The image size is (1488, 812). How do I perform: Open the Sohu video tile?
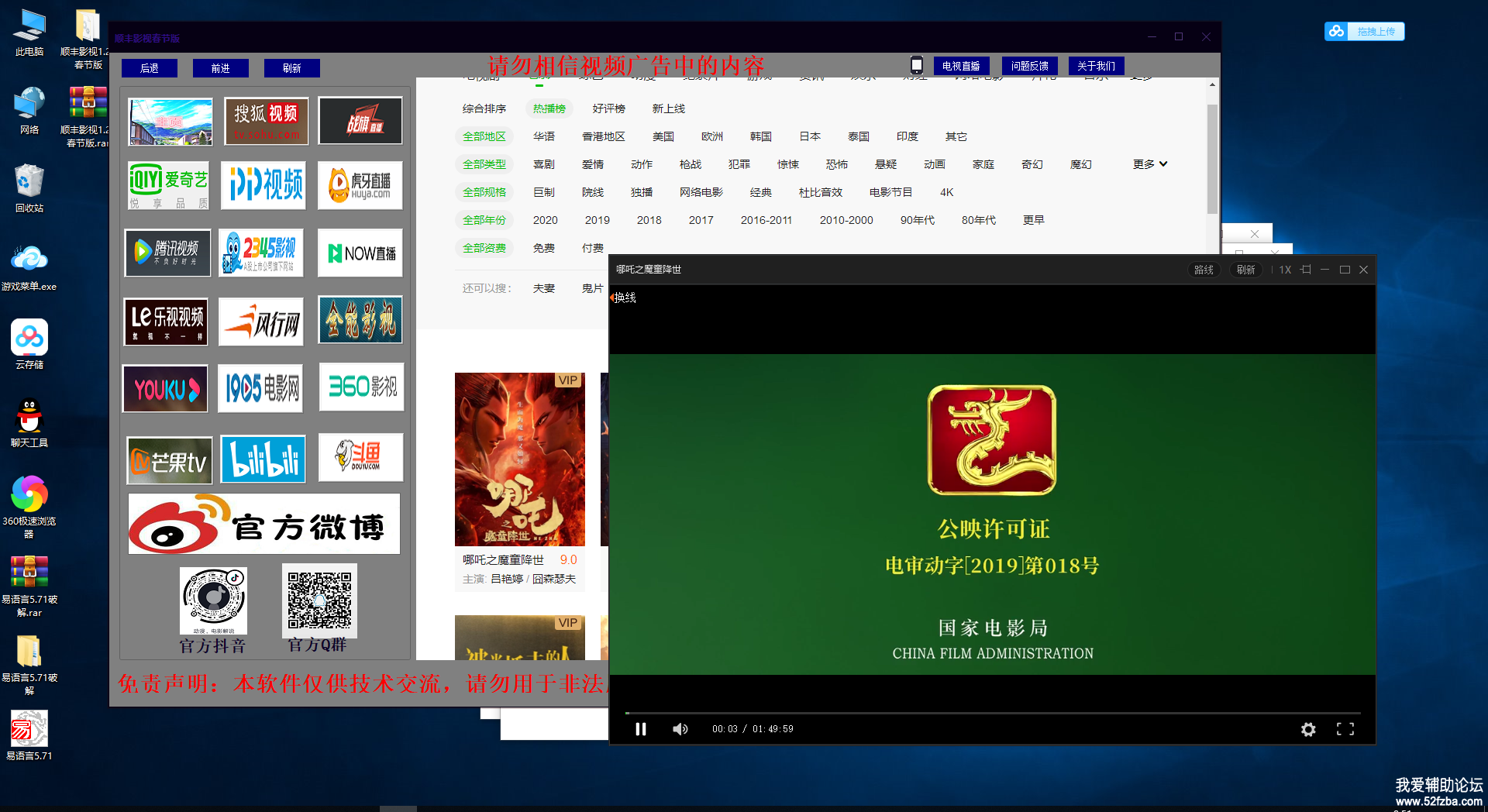[267, 121]
